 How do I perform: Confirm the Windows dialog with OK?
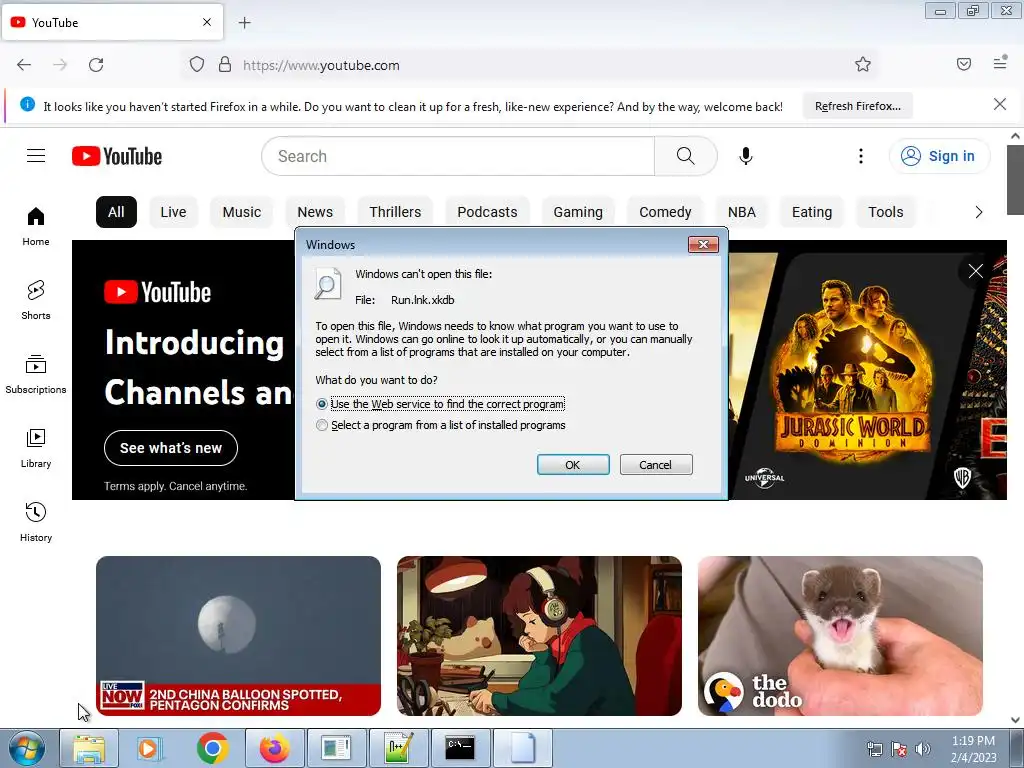click(573, 464)
